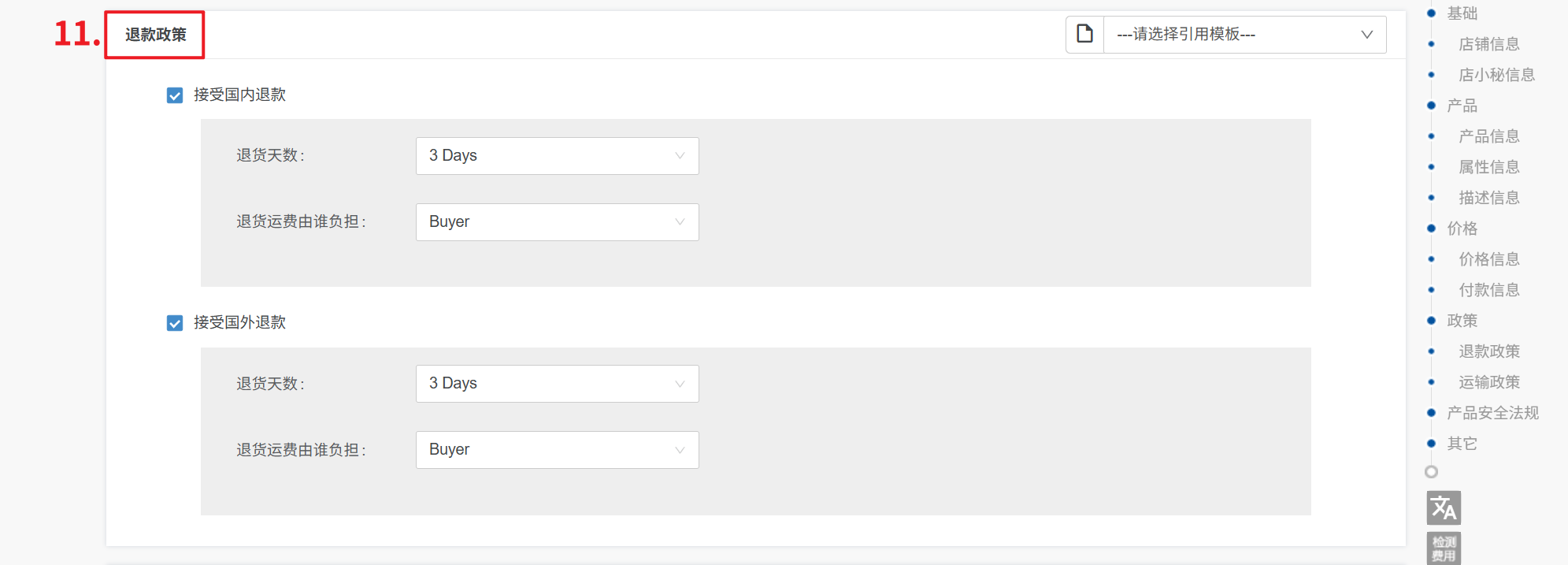The height and width of the screenshot is (565, 1568).
Task: Jump to the 店铺信息 section
Action: point(1488,44)
